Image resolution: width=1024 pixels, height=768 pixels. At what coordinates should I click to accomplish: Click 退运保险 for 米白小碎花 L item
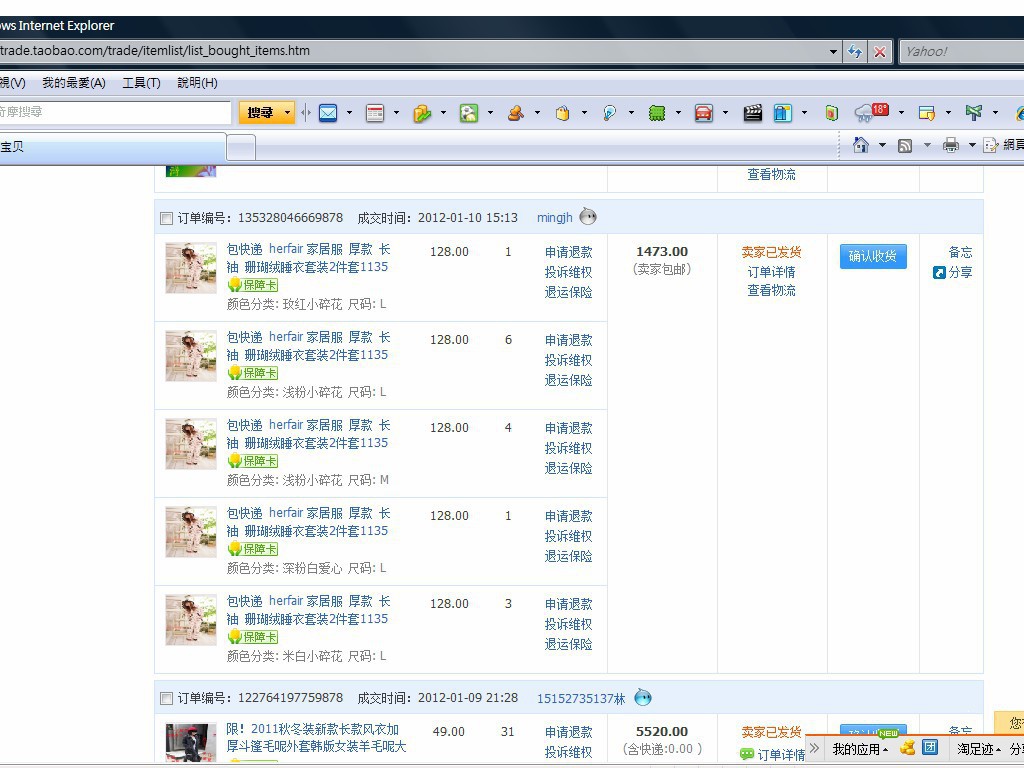pos(568,645)
